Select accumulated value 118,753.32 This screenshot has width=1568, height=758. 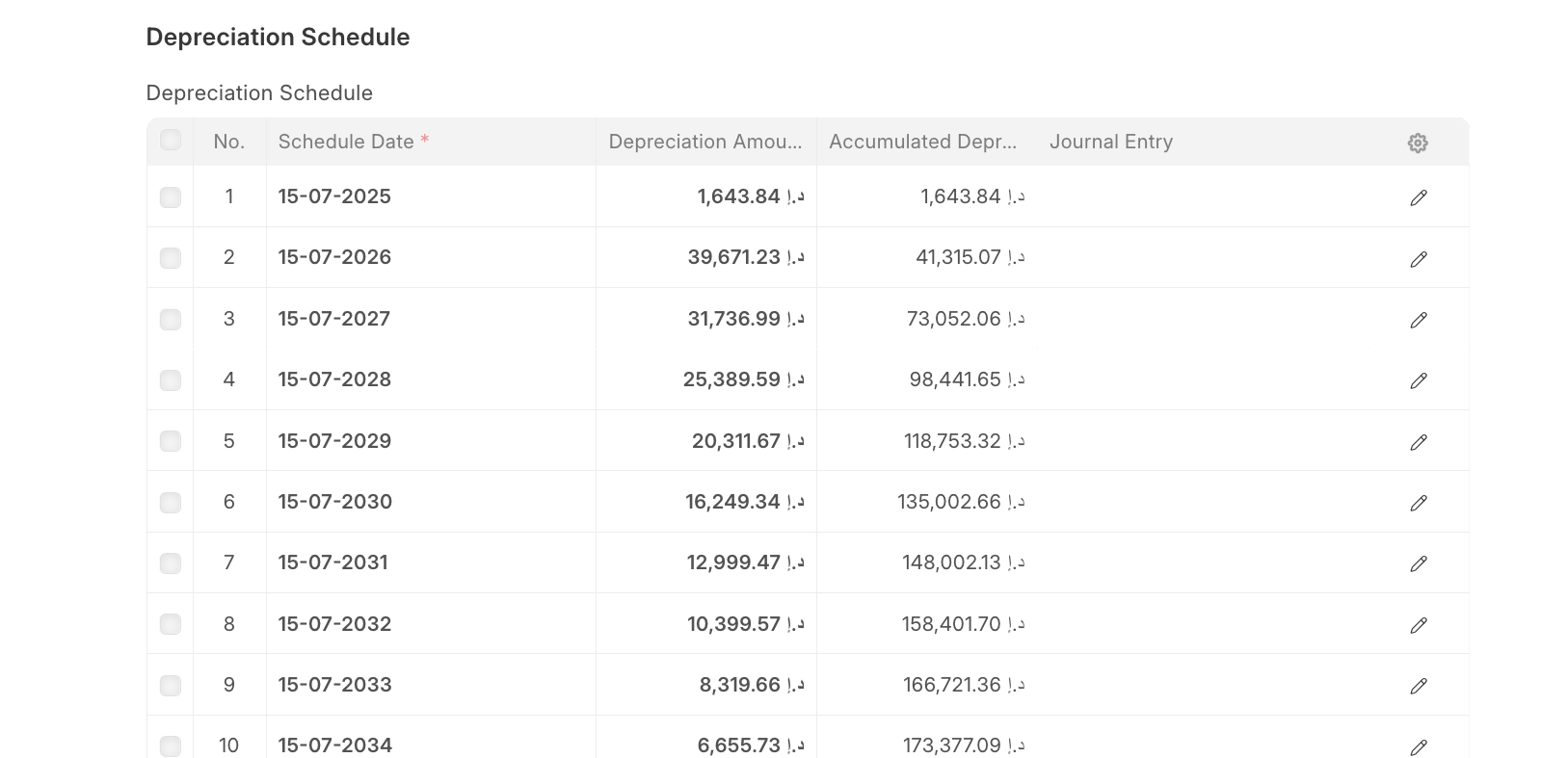(x=926, y=440)
